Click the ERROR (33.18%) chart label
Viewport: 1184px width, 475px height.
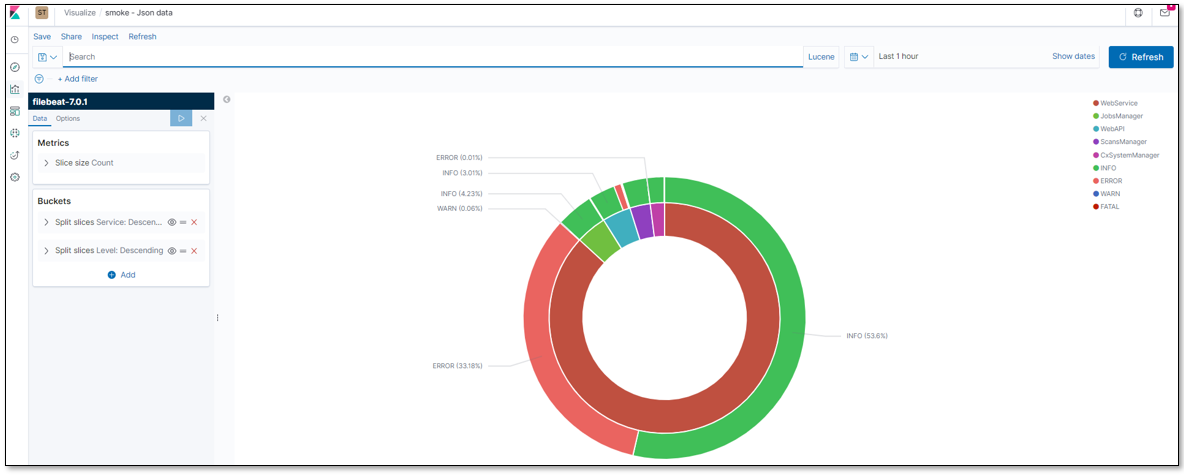(457, 366)
